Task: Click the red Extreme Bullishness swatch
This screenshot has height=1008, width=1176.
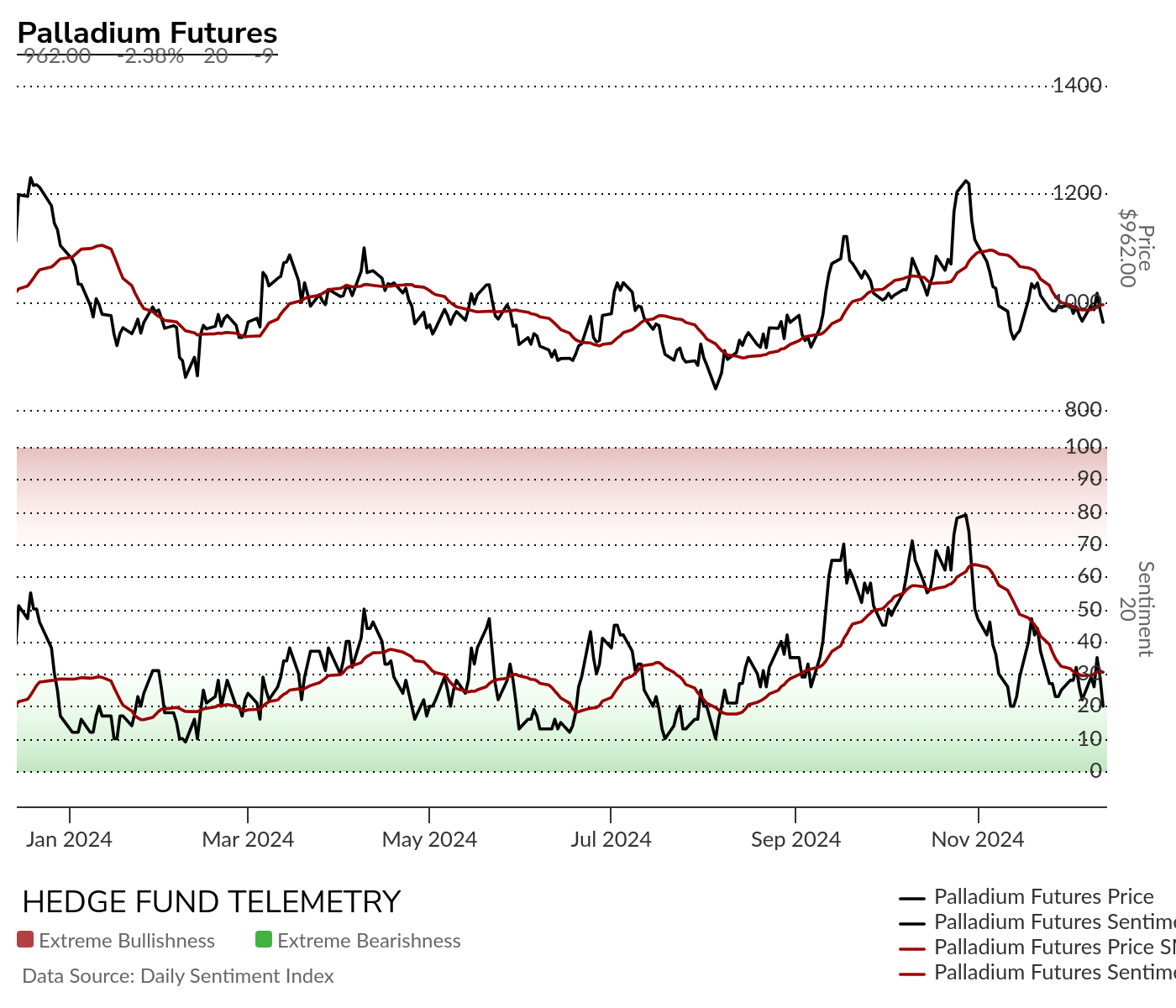Action: click(25, 940)
